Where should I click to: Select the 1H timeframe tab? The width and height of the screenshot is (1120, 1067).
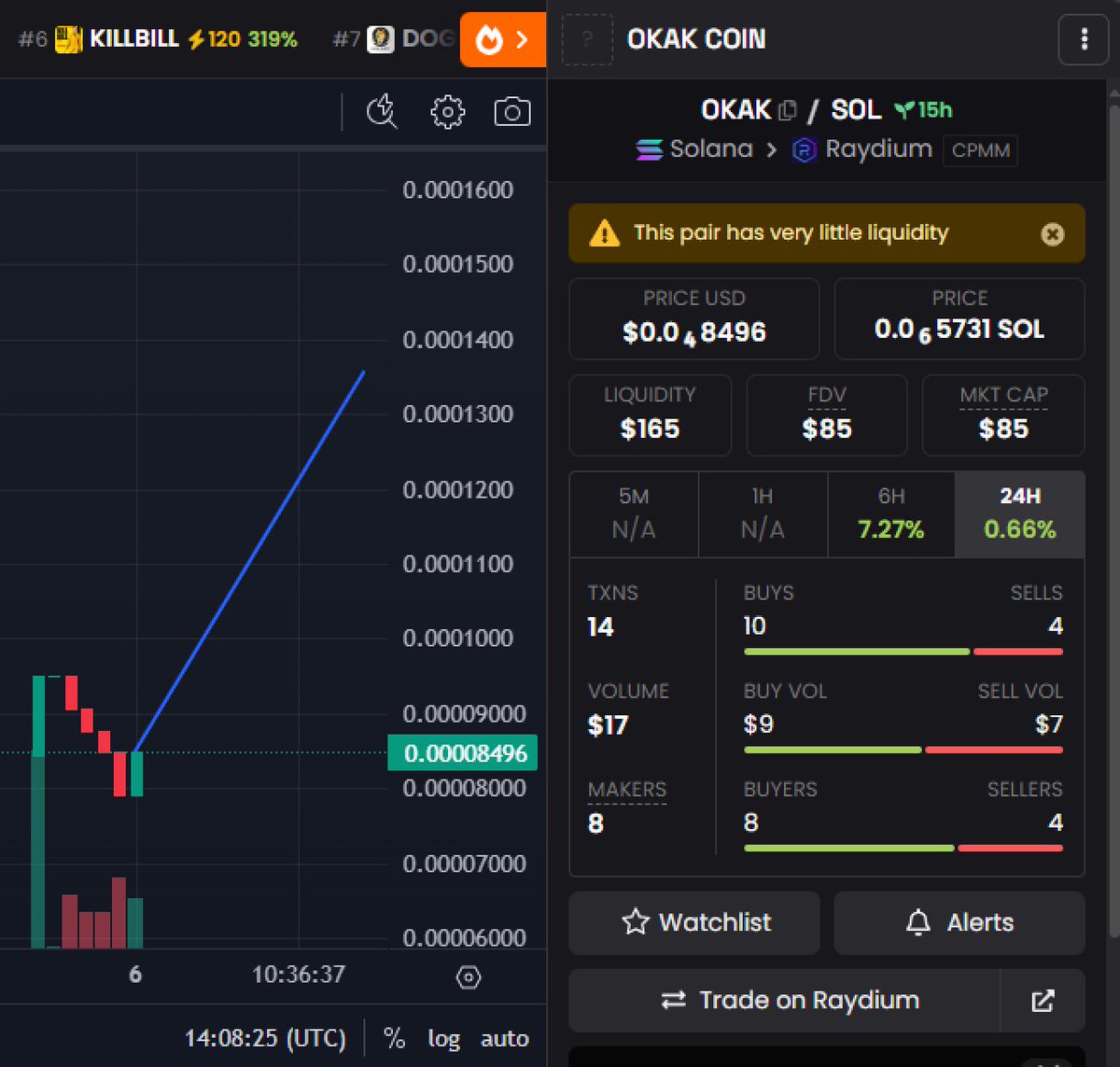(x=763, y=514)
